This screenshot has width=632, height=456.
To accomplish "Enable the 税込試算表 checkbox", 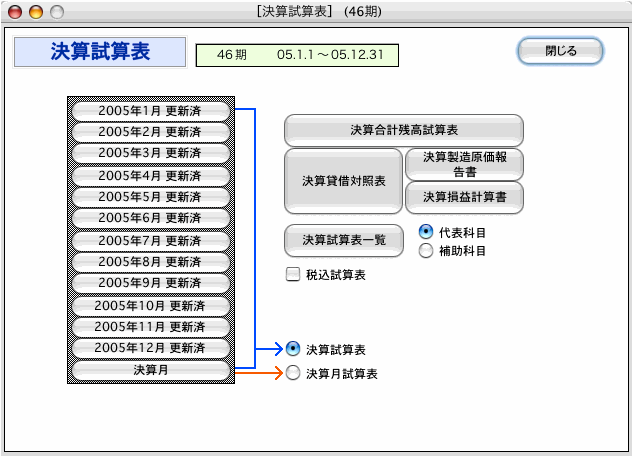I will [x=293, y=274].
